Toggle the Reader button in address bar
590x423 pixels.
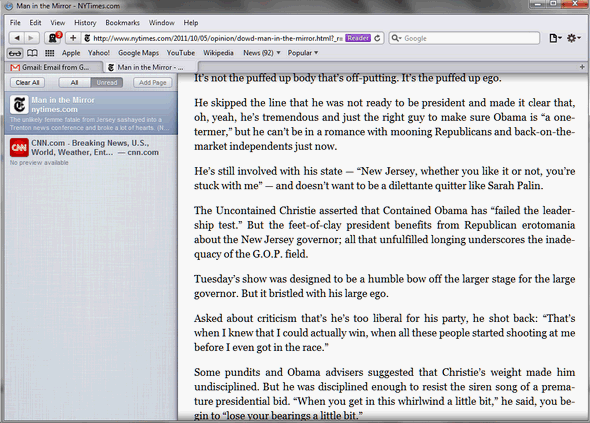tap(358, 38)
